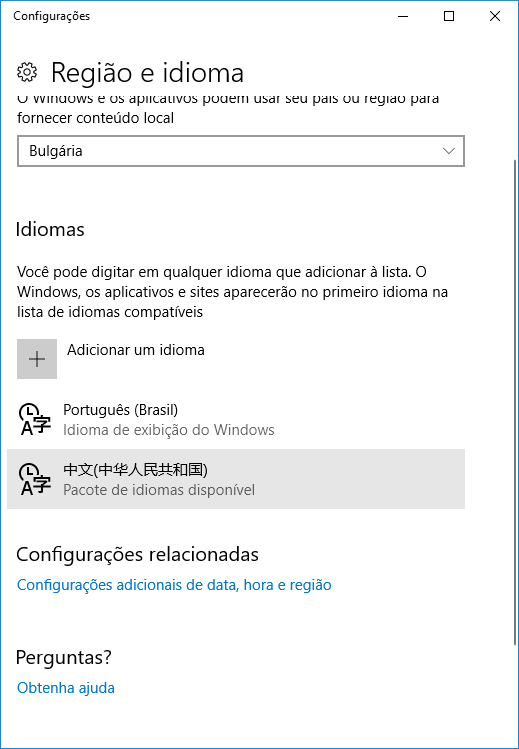519x749 pixels.
Task: Click the Idioma de exibição do Windows subtitle
Action: (169, 430)
